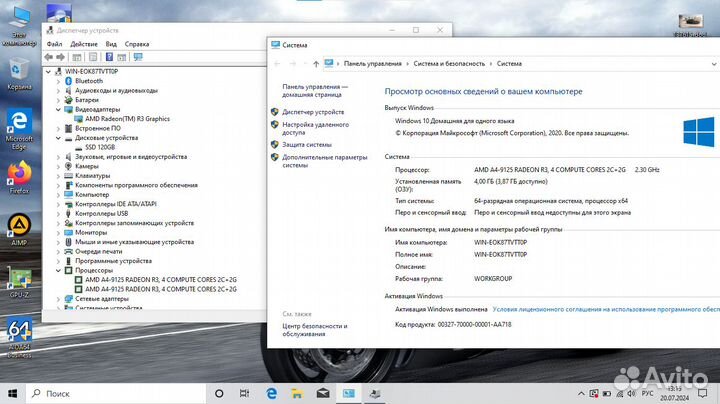The image size is (720, 404).
Task: Select Мыши и иные указывающие устройства item
Action: (x=135, y=242)
